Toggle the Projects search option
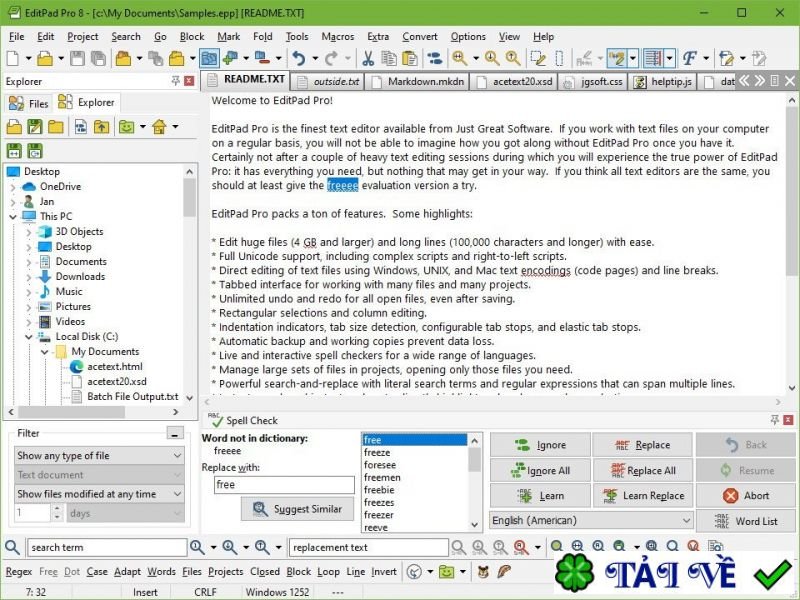 click(x=226, y=572)
